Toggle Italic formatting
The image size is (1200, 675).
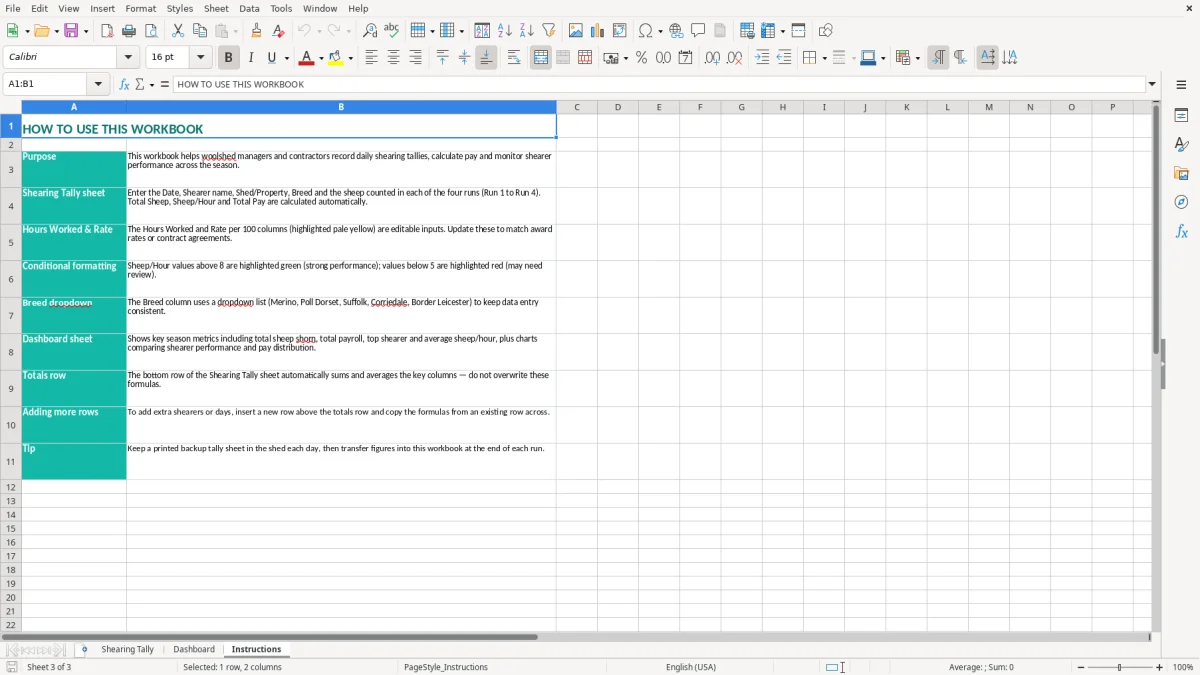pyautogui.click(x=250, y=58)
